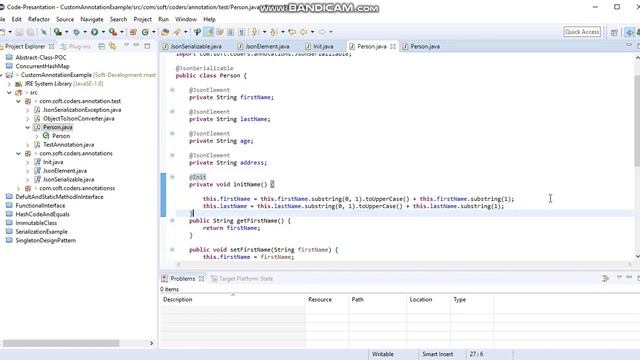Click the Back navigation yellow arrow
The image size is (640, 360).
click(303, 32)
